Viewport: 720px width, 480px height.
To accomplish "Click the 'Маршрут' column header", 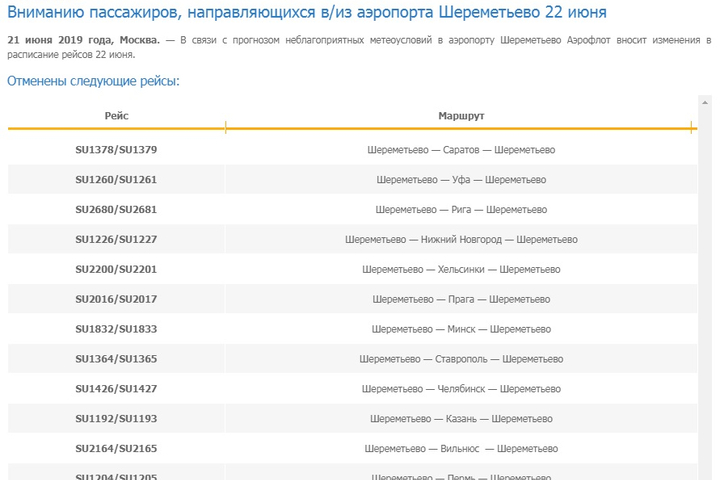I will point(461,116).
